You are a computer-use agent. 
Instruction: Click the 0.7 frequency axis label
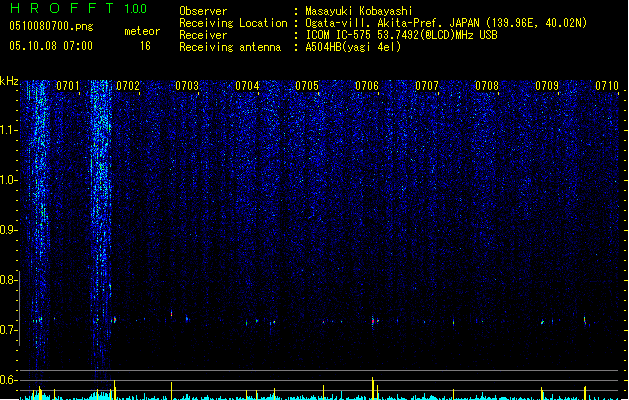[8, 330]
